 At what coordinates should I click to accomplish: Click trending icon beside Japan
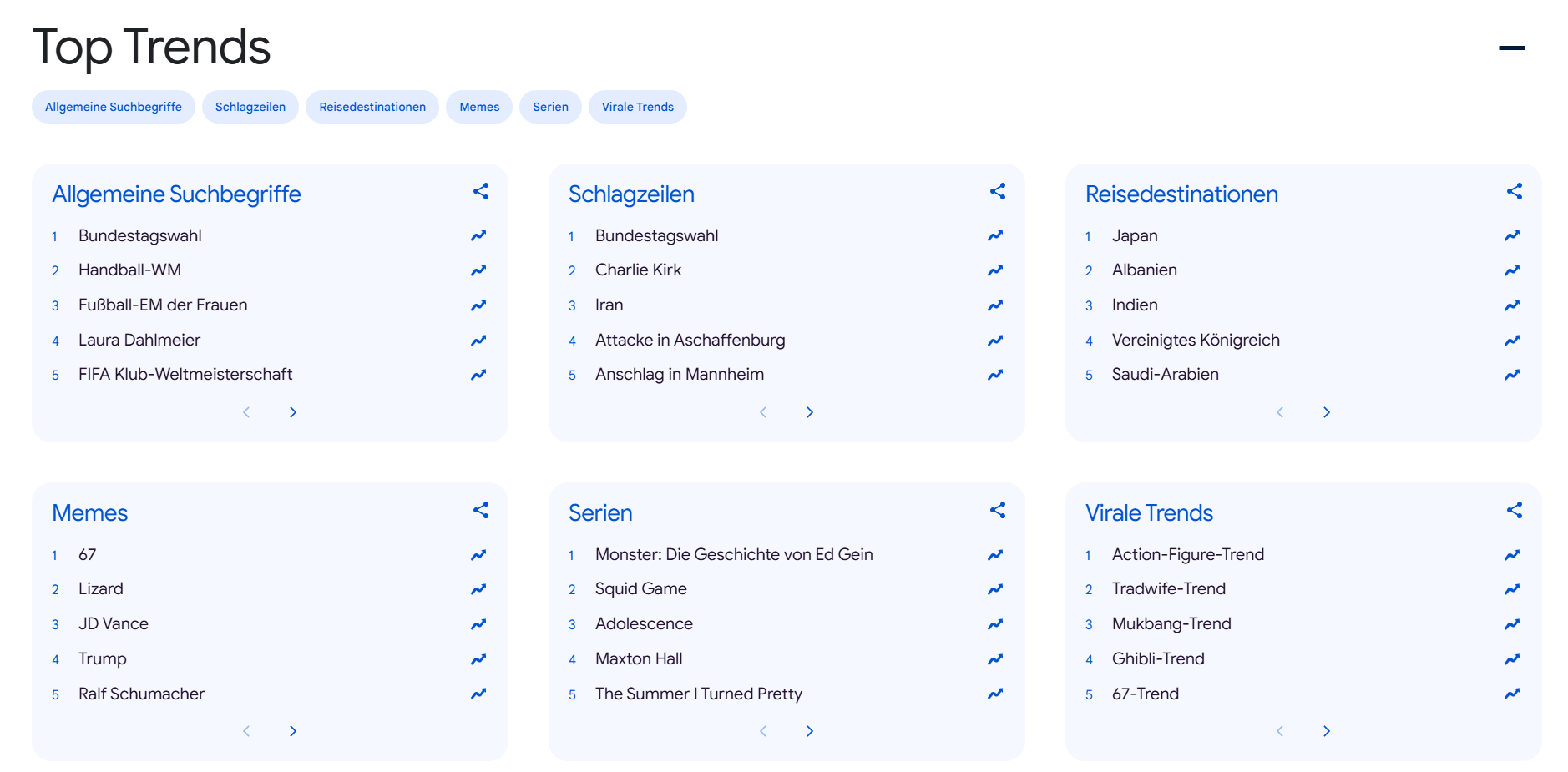tap(1512, 236)
